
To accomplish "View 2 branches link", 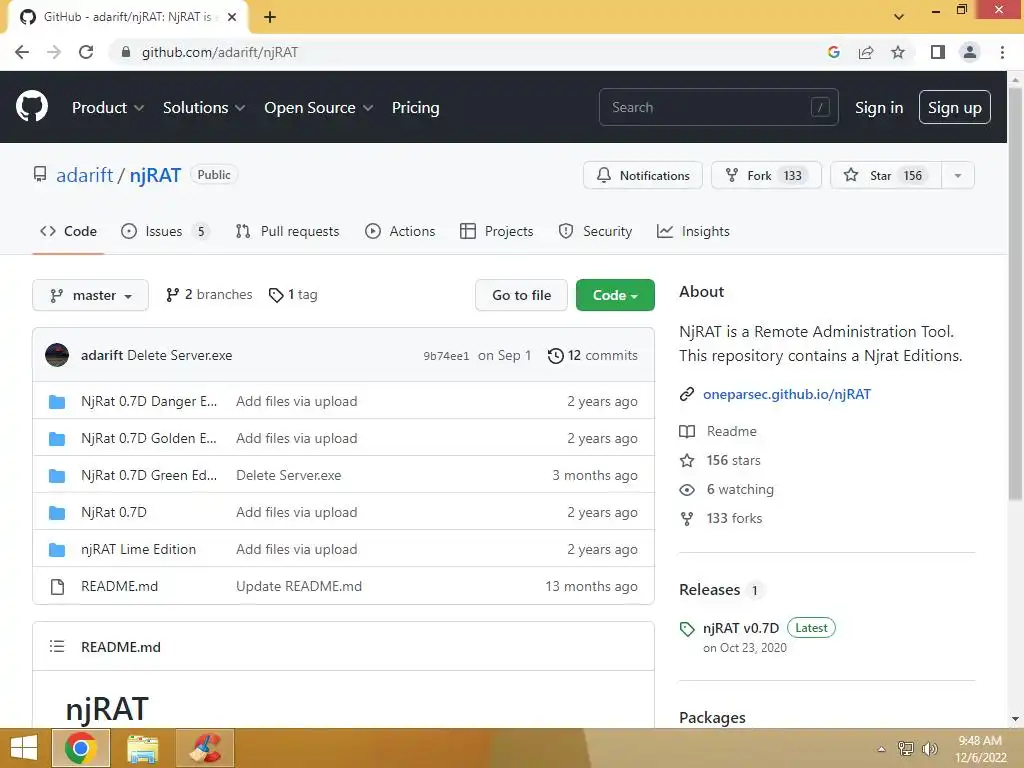I will tap(209, 295).
